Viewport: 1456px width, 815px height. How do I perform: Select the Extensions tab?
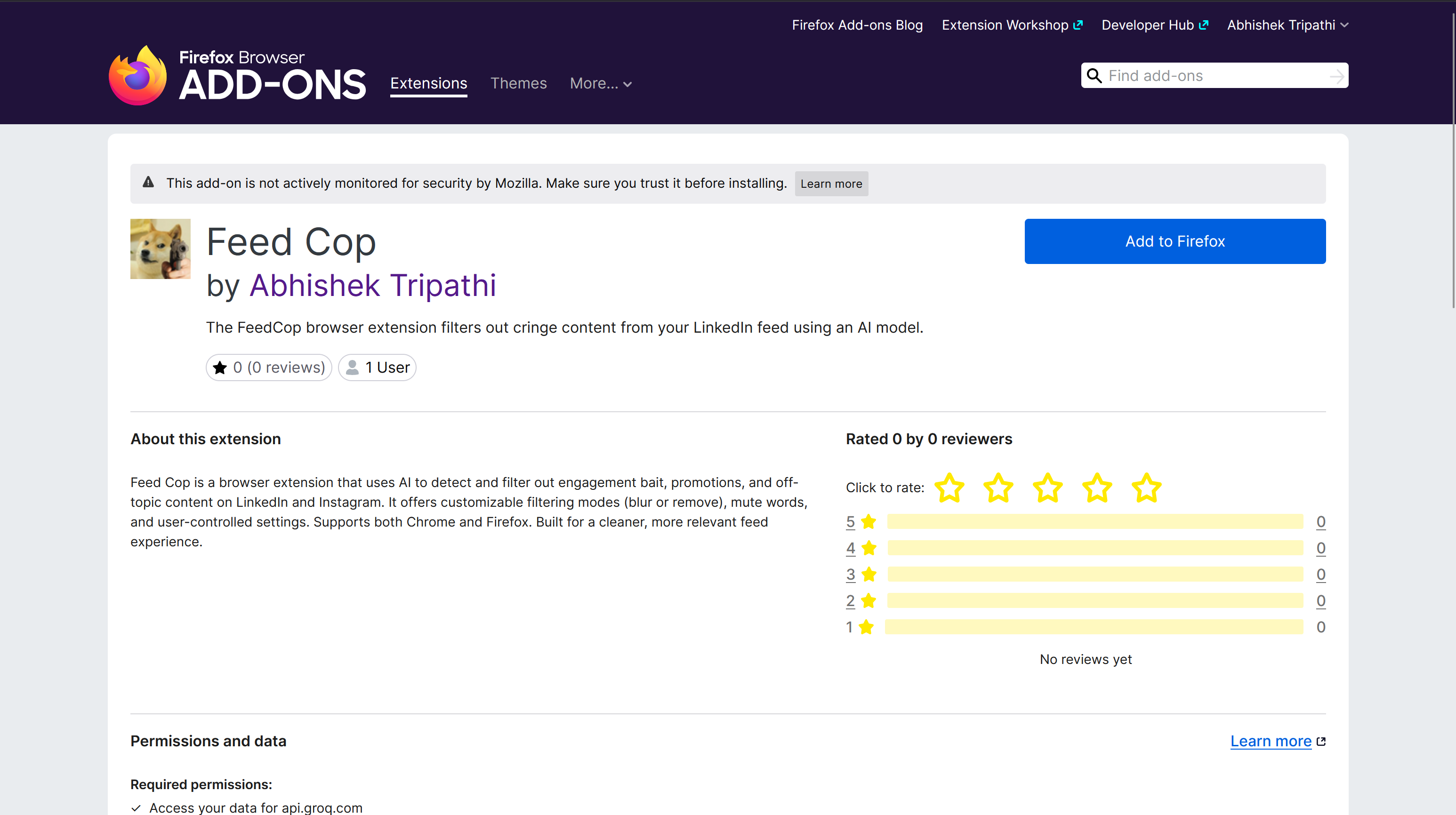(x=428, y=83)
